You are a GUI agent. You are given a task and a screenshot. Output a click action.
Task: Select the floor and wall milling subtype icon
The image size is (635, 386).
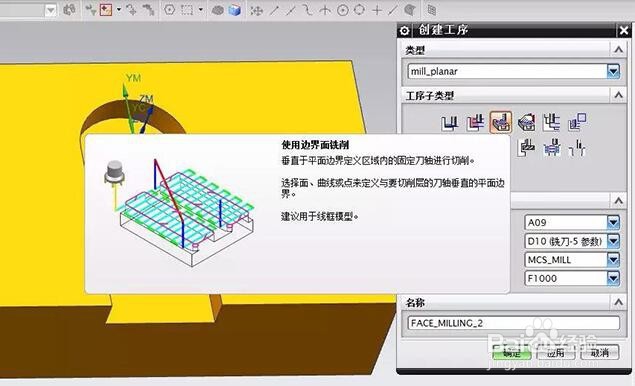[450, 122]
